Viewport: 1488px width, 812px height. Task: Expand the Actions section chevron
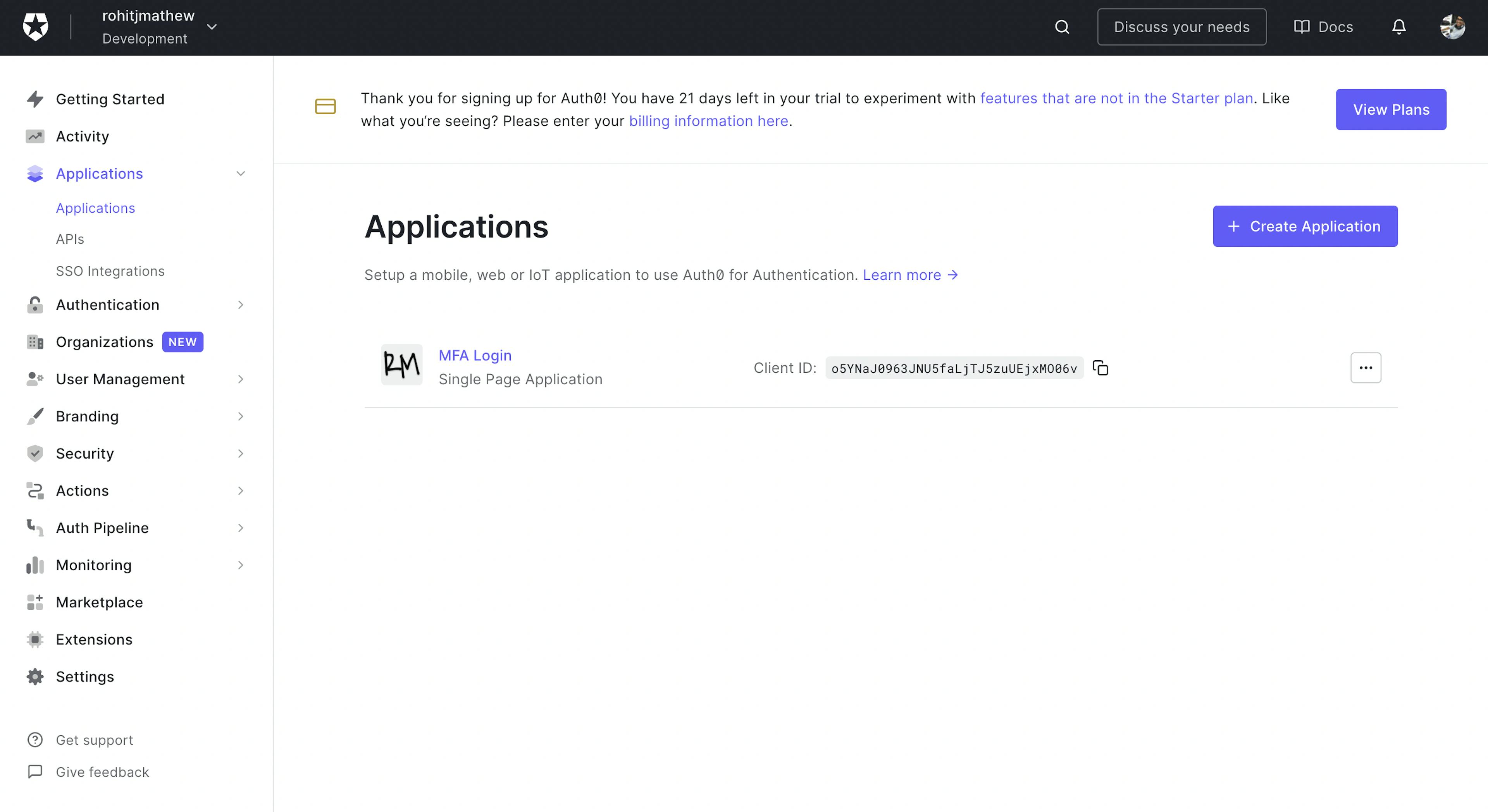[x=240, y=490]
